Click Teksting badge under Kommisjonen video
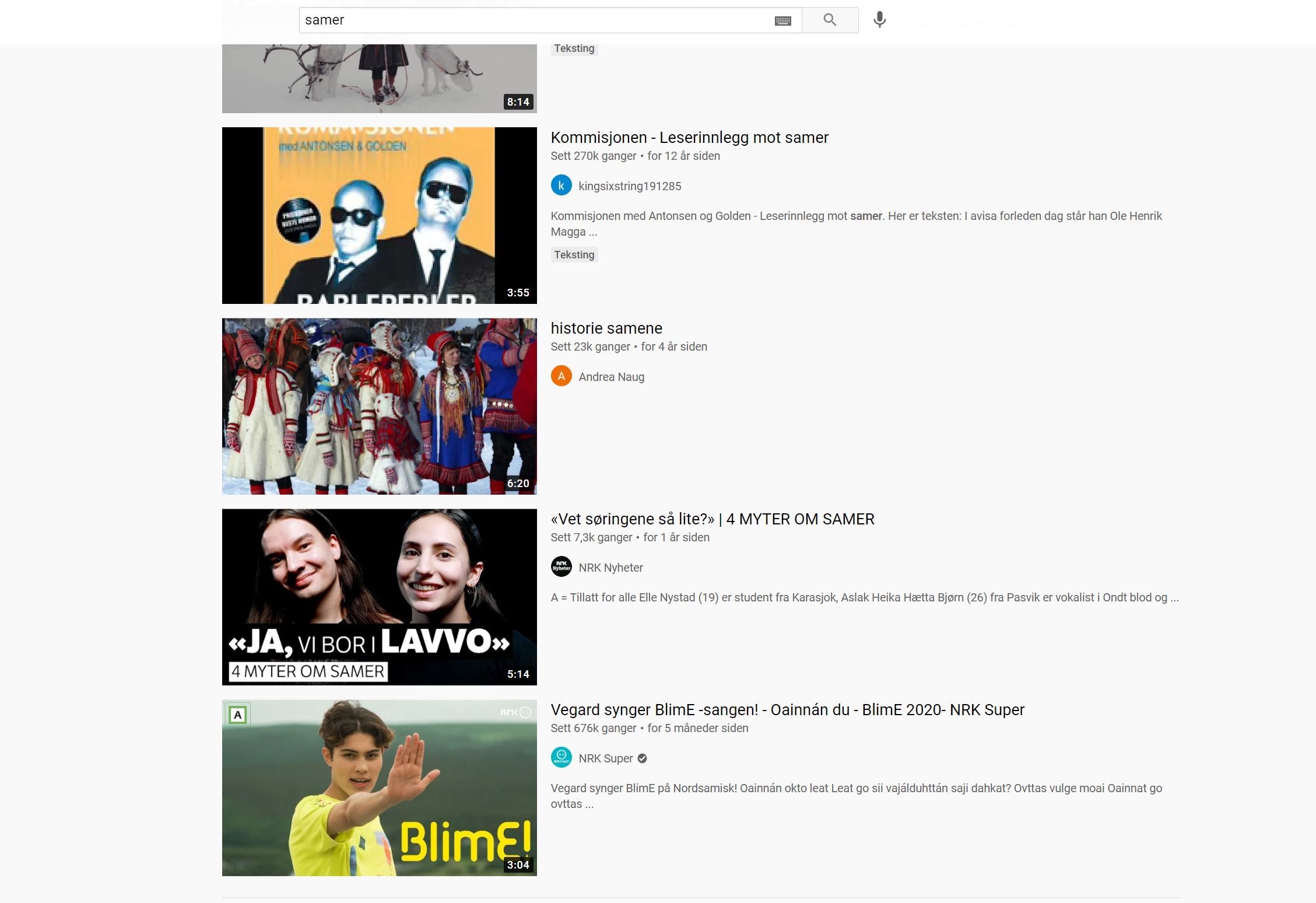The height and width of the screenshot is (903, 1316). pyautogui.click(x=574, y=255)
